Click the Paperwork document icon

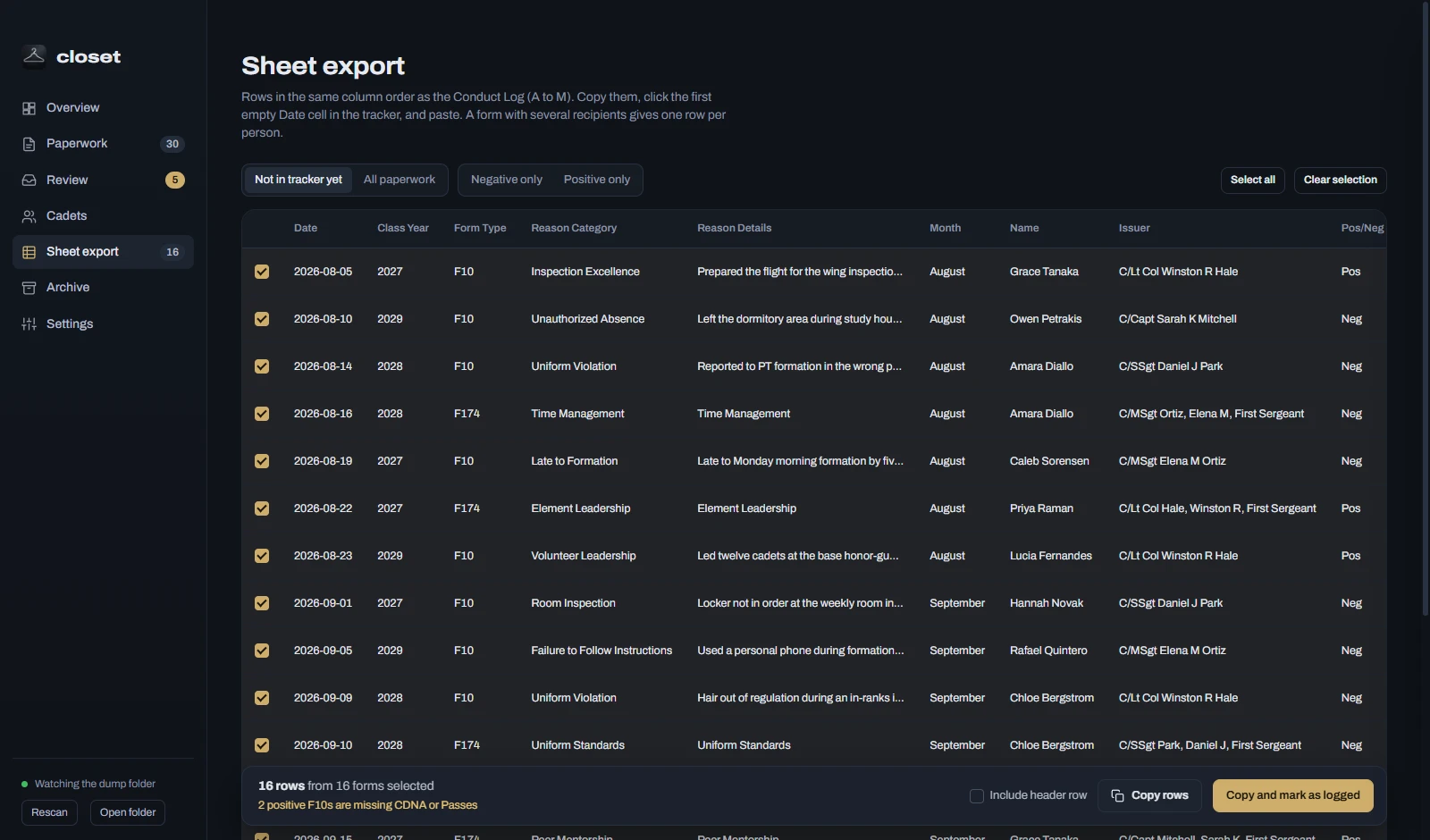[29, 144]
